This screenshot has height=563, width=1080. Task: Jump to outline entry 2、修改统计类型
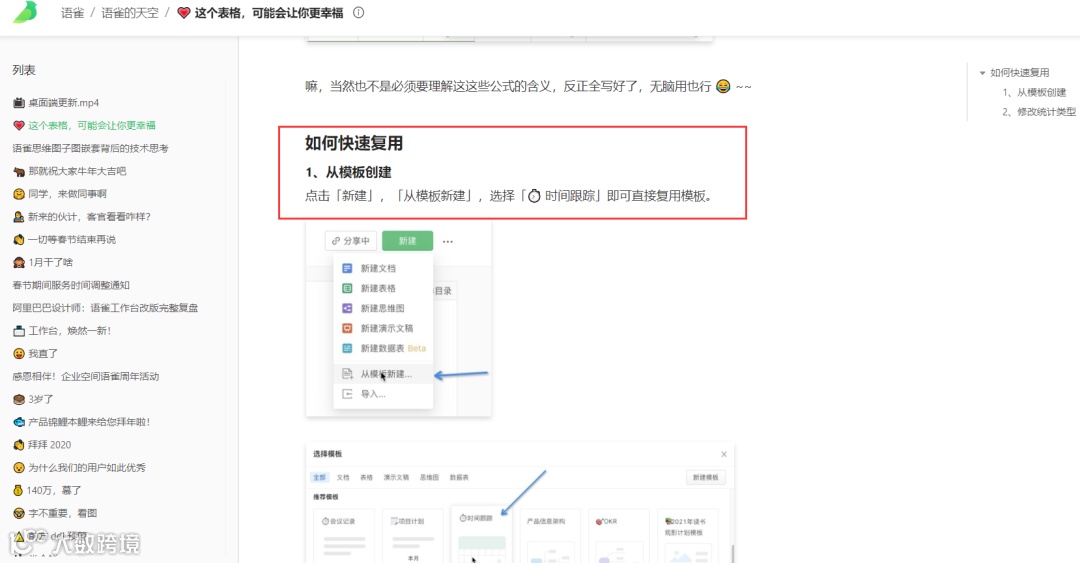(1039, 112)
